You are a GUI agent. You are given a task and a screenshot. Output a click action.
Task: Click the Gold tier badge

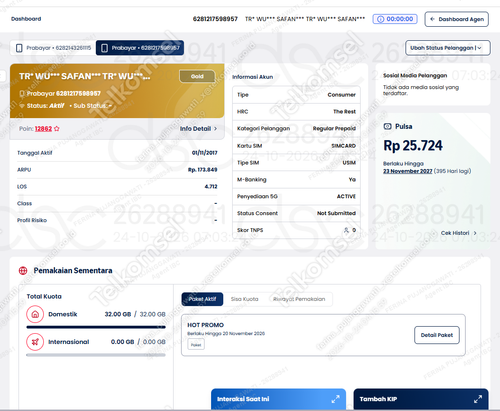coord(197,76)
